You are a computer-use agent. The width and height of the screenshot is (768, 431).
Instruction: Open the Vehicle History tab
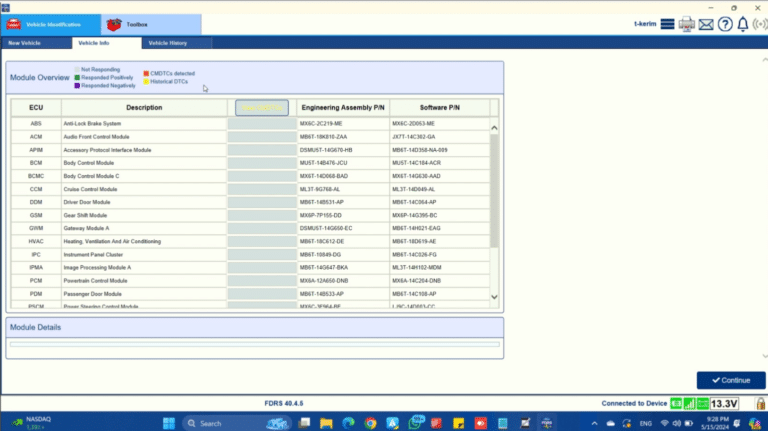(x=169, y=43)
